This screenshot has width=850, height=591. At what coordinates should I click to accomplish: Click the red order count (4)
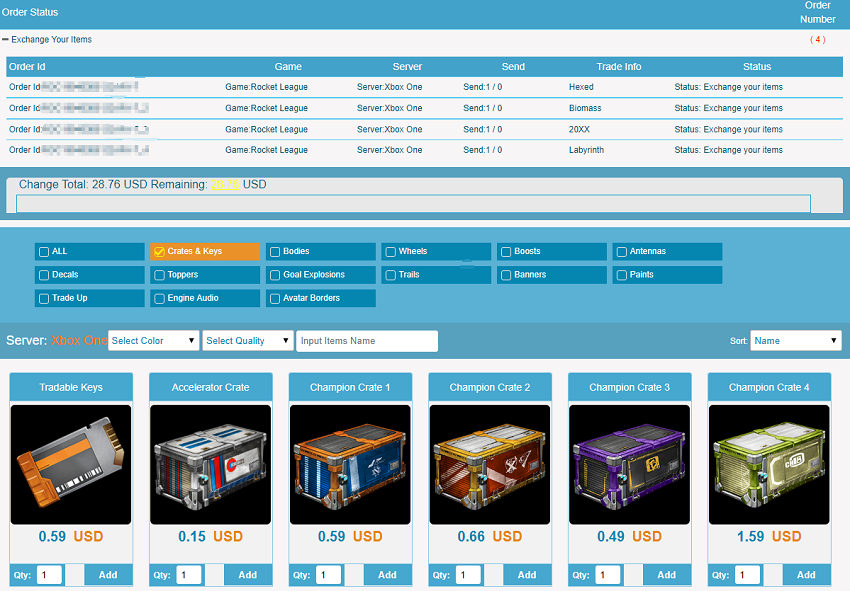(817, 40)
